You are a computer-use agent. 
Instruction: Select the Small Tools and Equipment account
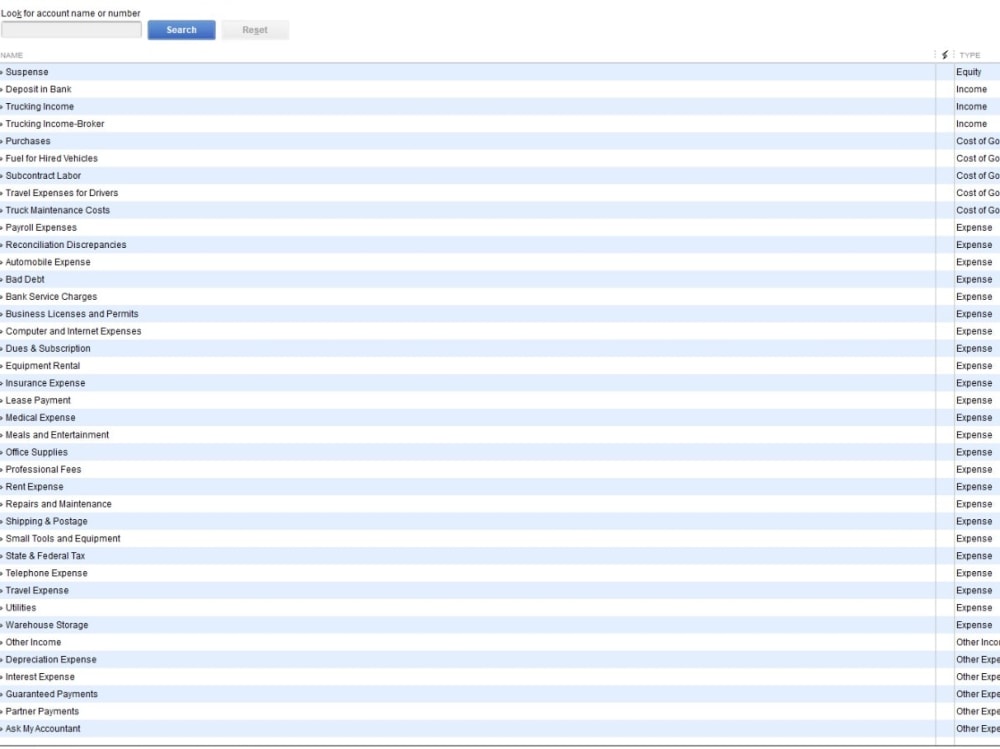pos(63,538)
